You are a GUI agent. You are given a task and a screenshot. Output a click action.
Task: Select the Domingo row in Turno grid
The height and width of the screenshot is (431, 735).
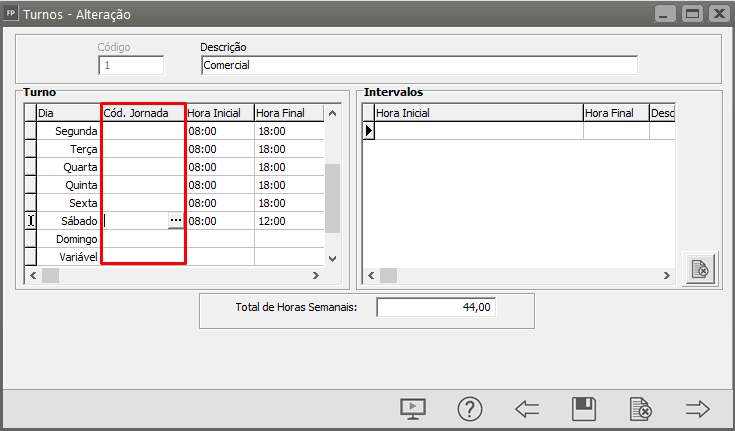pyautogui.click(x=68, y=239)
